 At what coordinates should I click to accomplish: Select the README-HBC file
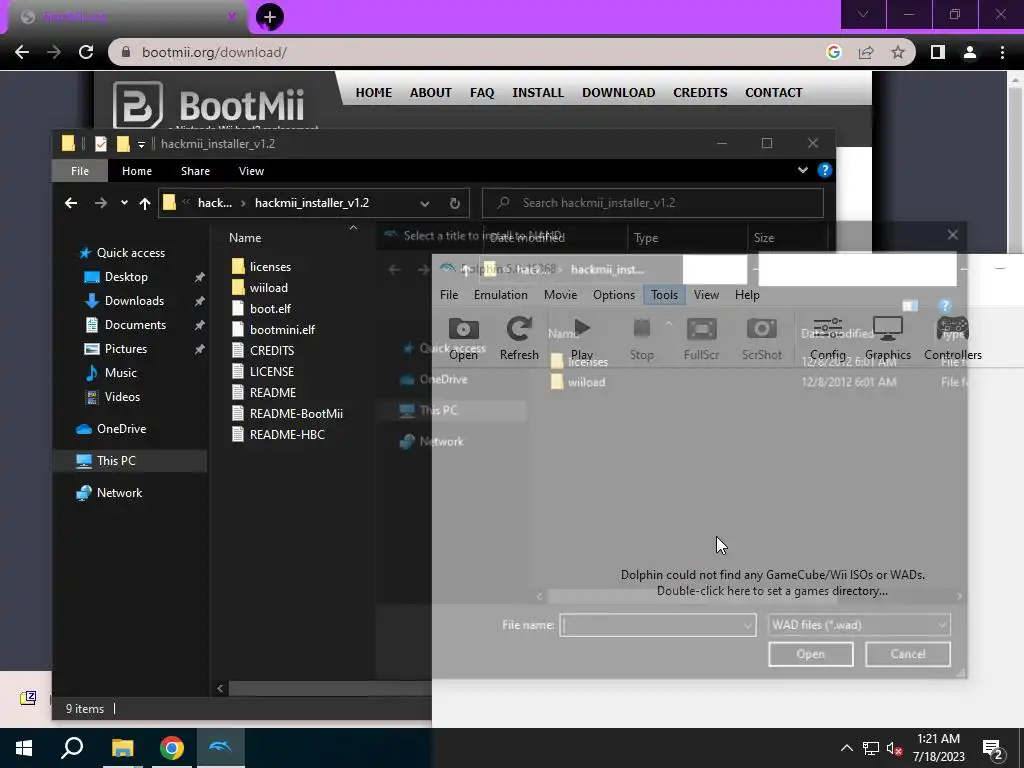278,434
